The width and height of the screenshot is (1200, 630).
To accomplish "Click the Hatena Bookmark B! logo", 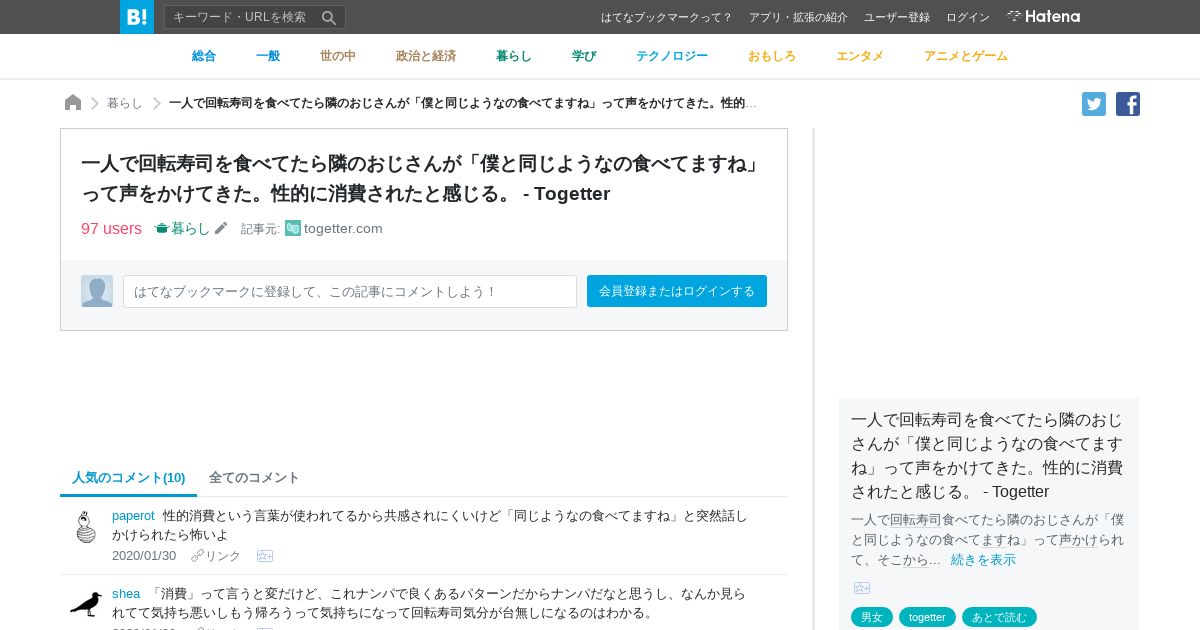I will (137, 17).
